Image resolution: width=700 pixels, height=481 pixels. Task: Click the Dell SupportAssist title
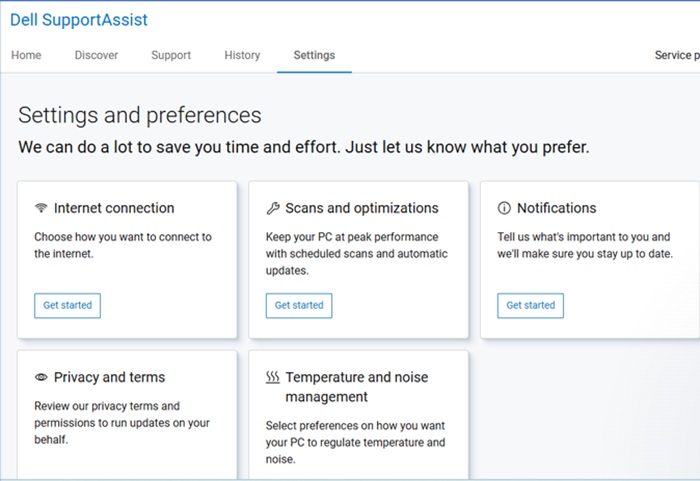(79, 20)
